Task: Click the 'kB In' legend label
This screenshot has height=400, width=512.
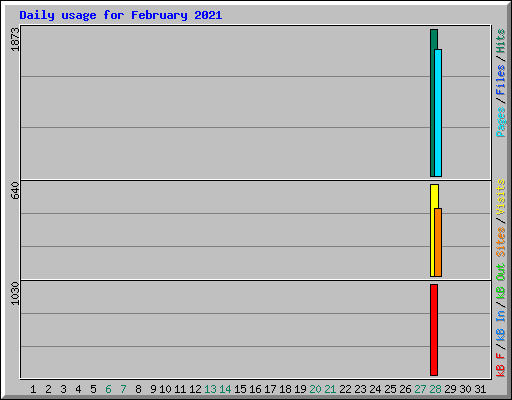Action: [500, 326]
